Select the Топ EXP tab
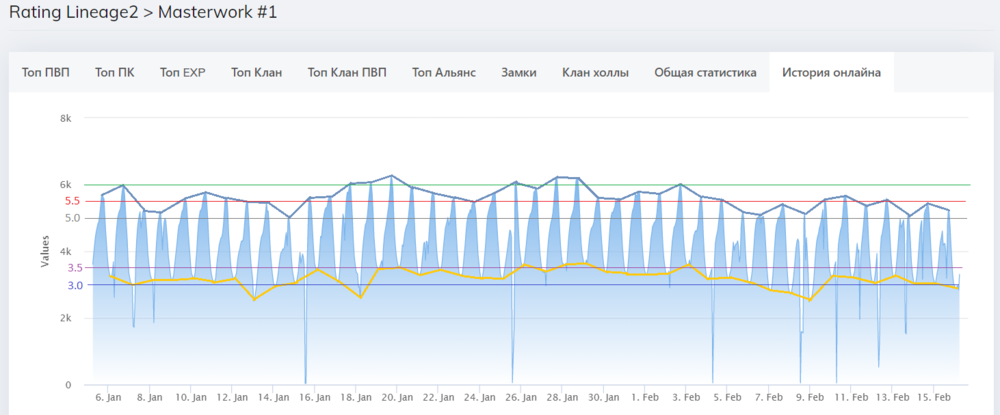The image size is (1000, 415). pyautogui.click(x=182, y=72)
